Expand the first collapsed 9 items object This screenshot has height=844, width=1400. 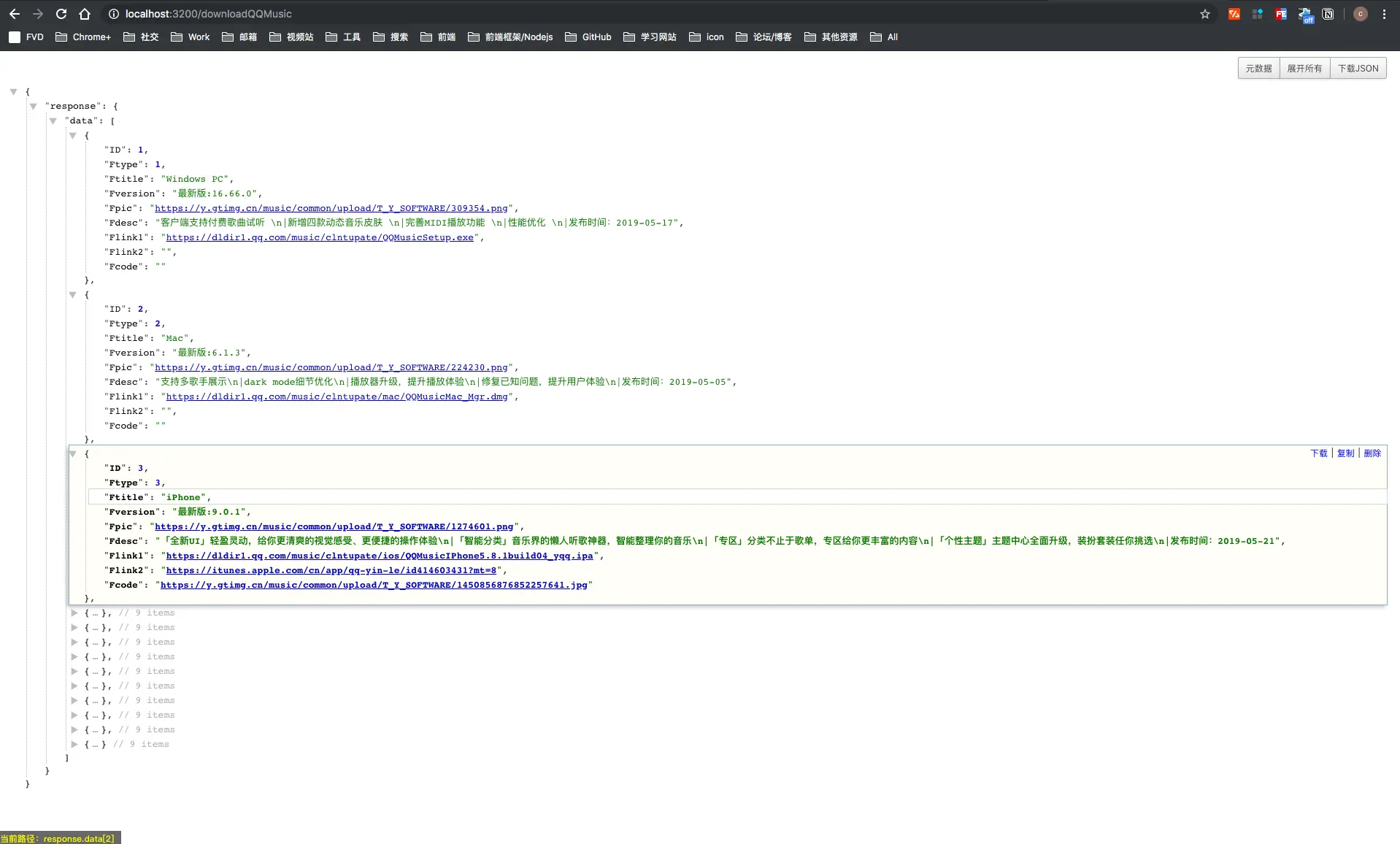point(74,613)
